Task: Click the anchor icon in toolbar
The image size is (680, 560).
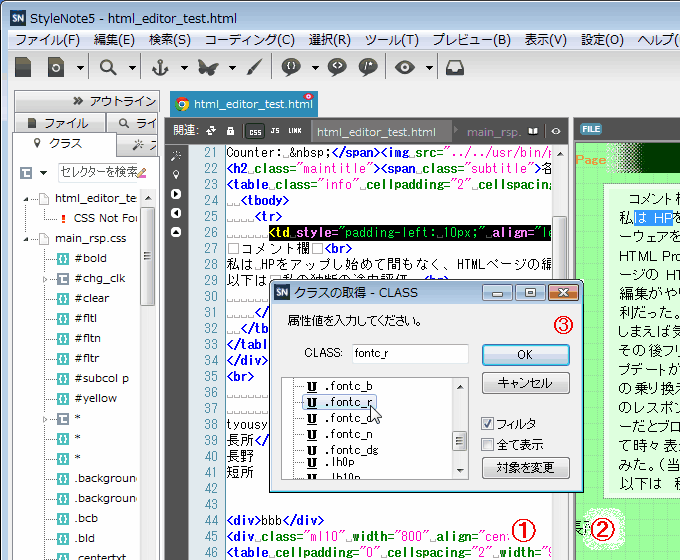Action: 160,67
